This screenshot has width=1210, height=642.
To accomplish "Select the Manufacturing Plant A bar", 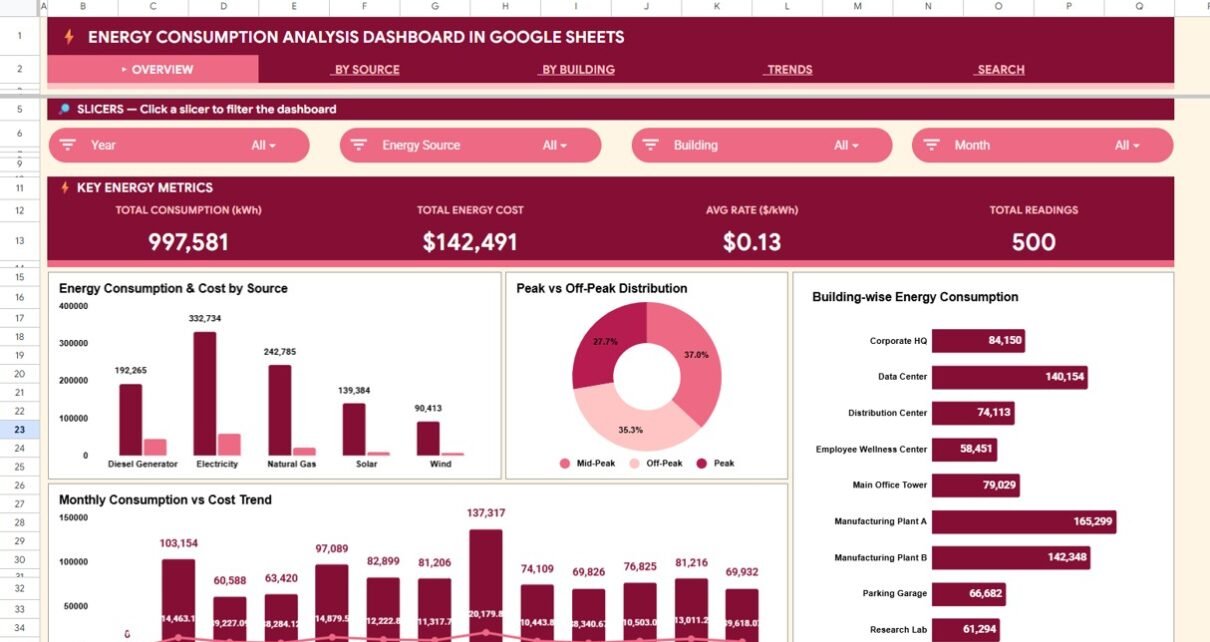I will pyautogui.click(x=1023, y=521).
